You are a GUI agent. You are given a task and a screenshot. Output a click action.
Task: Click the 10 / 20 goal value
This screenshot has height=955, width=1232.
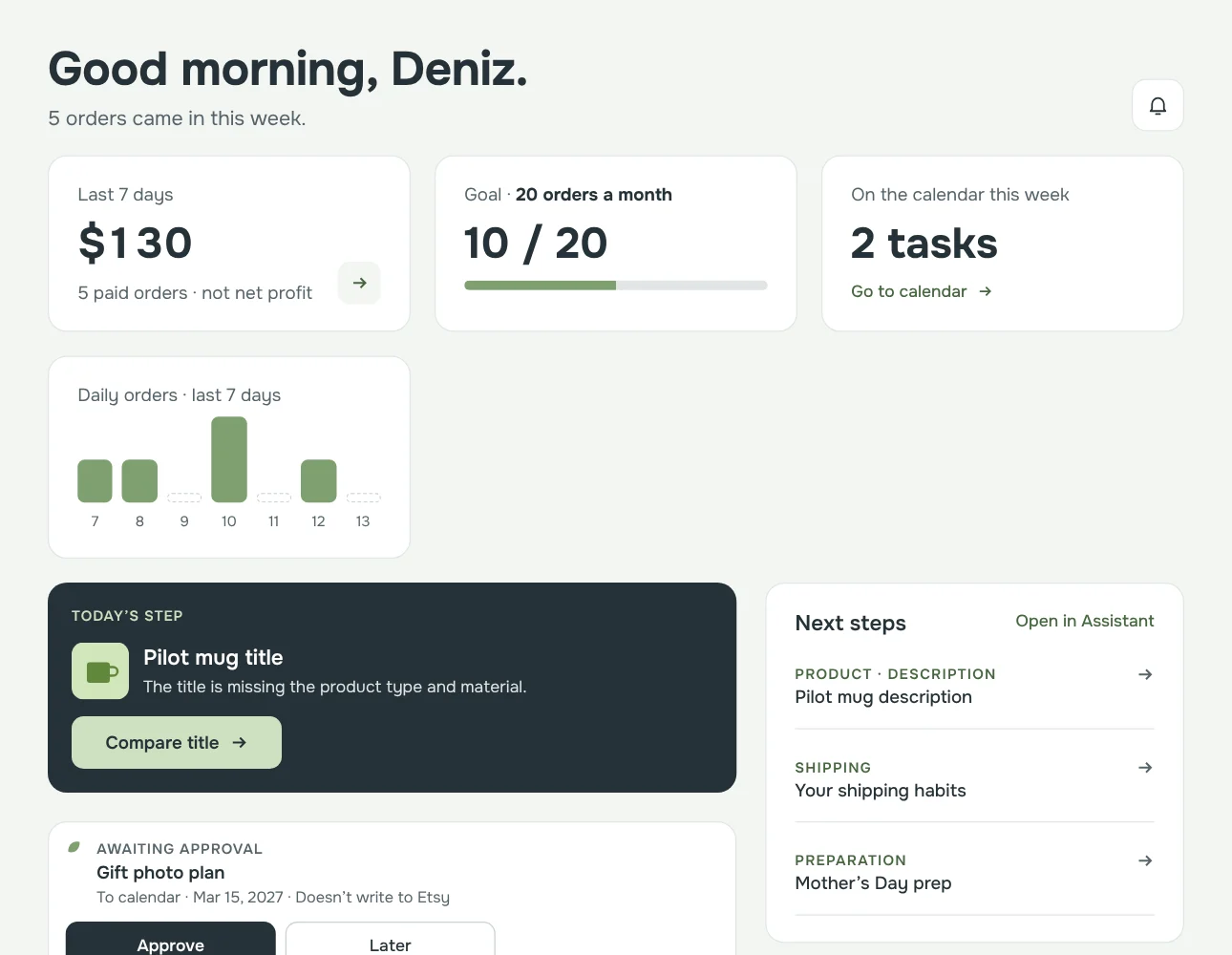(x=536, y=243)
